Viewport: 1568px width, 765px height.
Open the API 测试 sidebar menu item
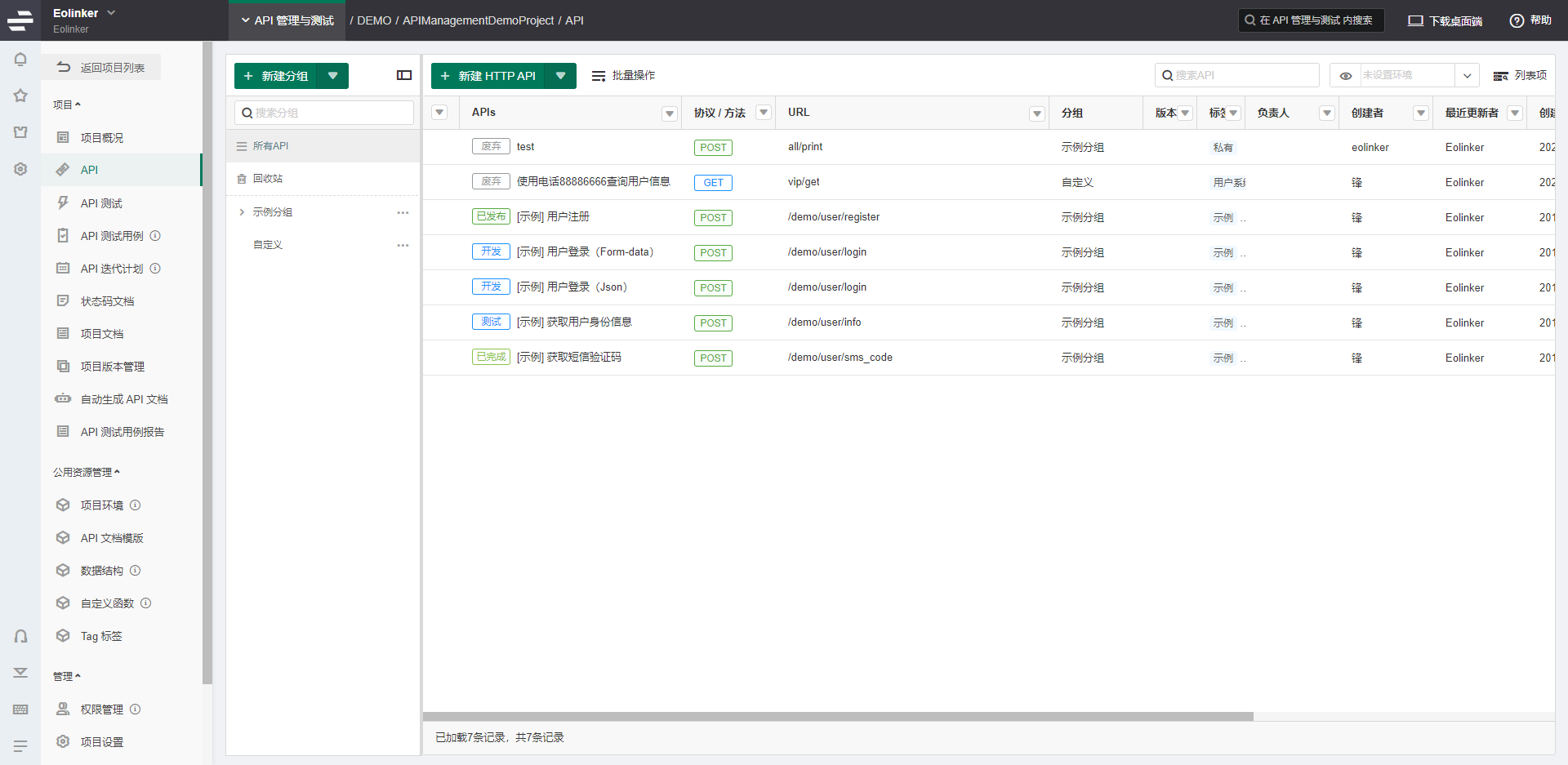pyautogui.click(x=101, y=203)
